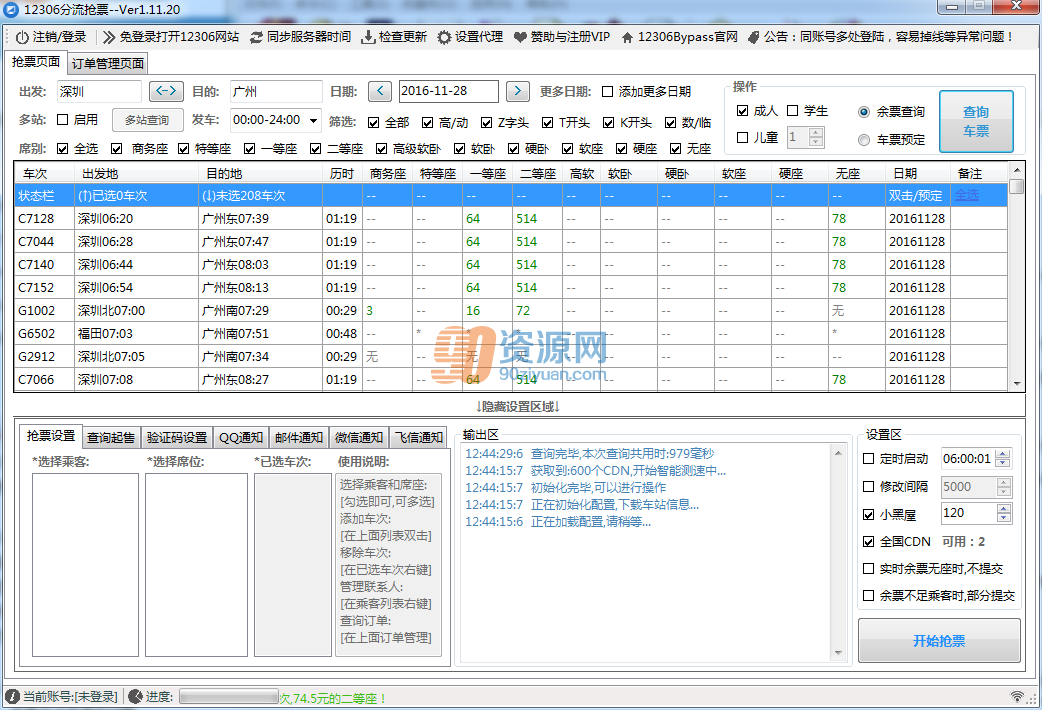
Task: Click the train list scrollbar down arrow
Action: tap(1017, 384)
